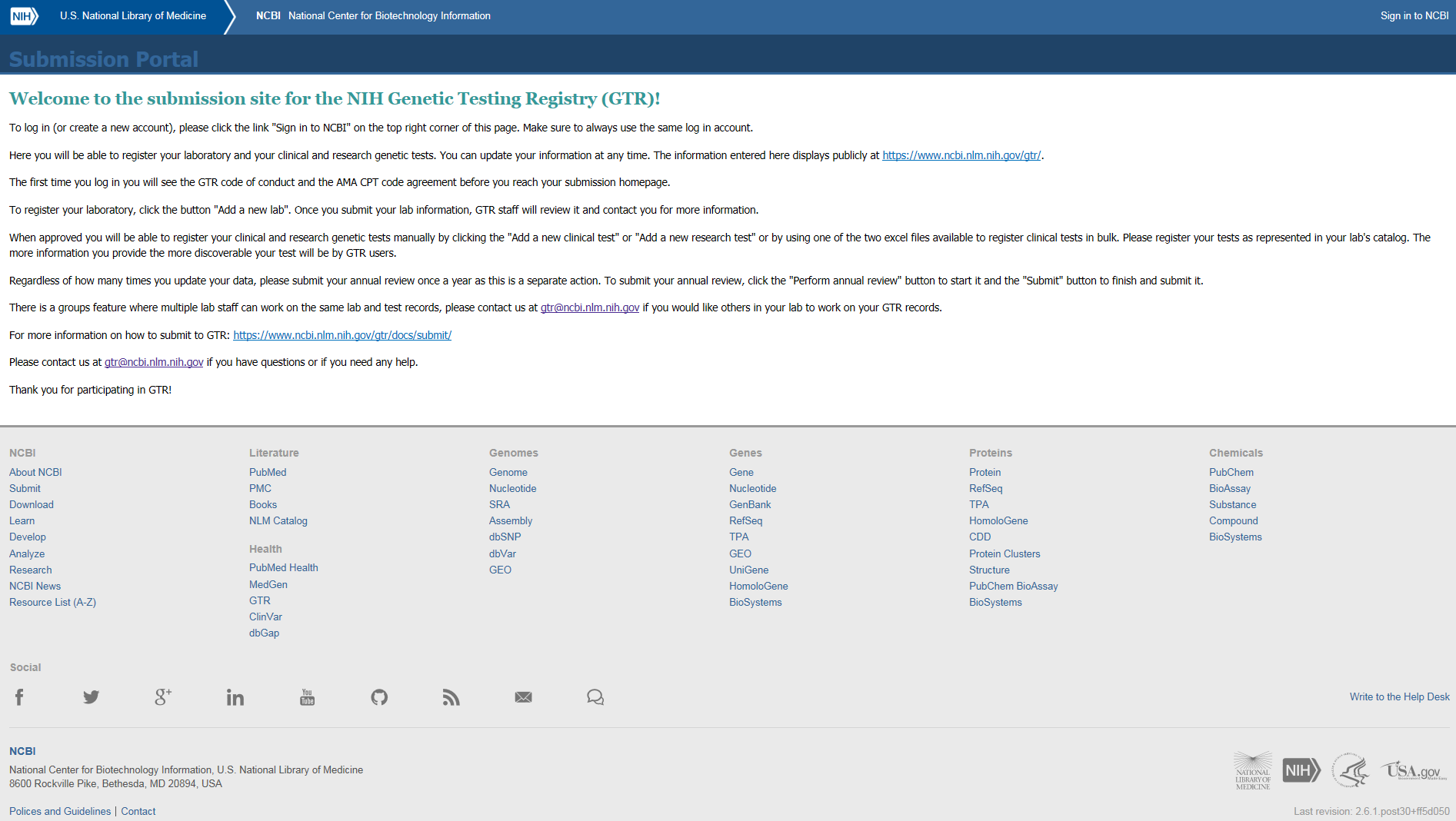Open the CDD link
This screenshot has height=821, width=1456.
980,537
